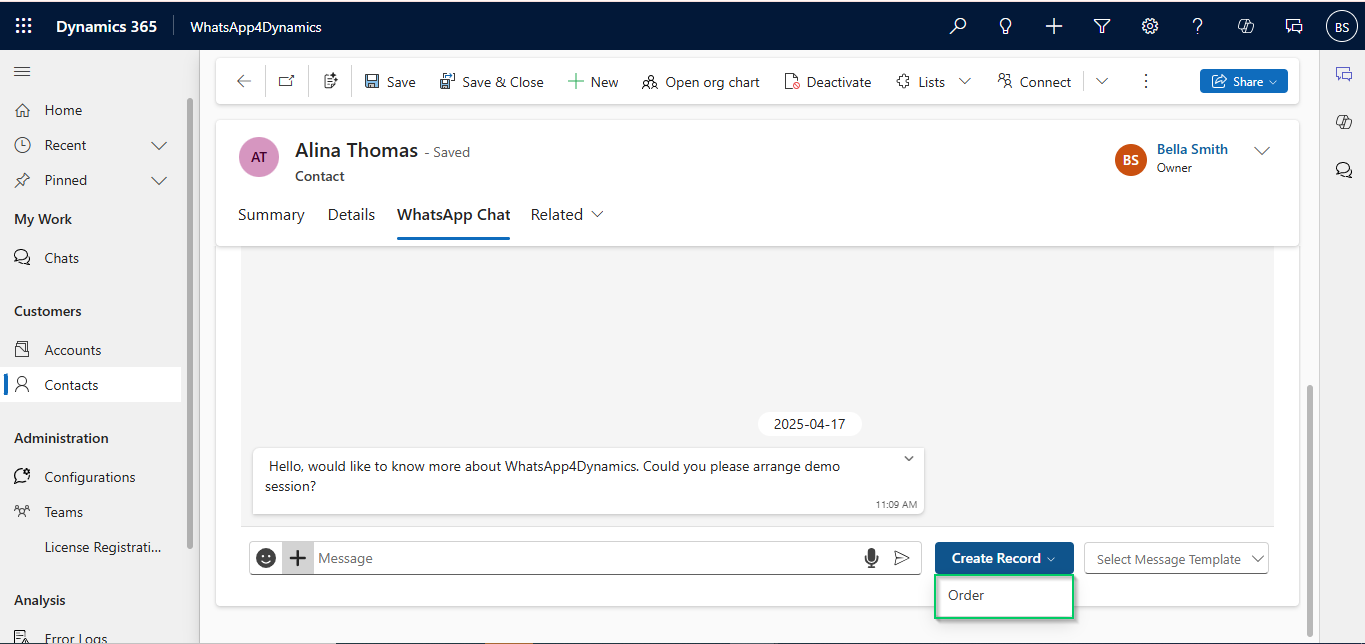Expand the header chevron next to Owner
Screen dimensions: 1365x644
click(1262, 151)
